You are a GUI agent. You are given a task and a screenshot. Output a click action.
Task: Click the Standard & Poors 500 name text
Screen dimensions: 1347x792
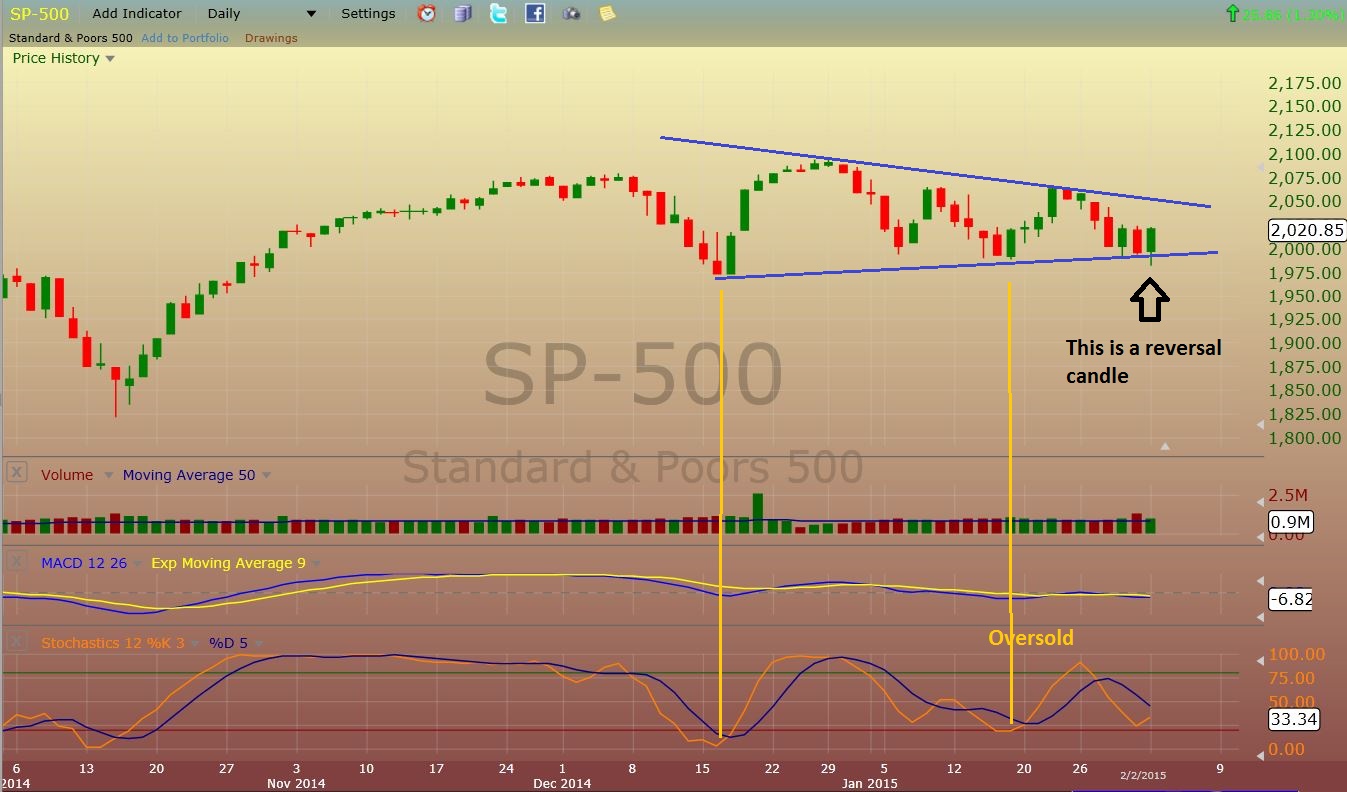[x=69, y=38]
